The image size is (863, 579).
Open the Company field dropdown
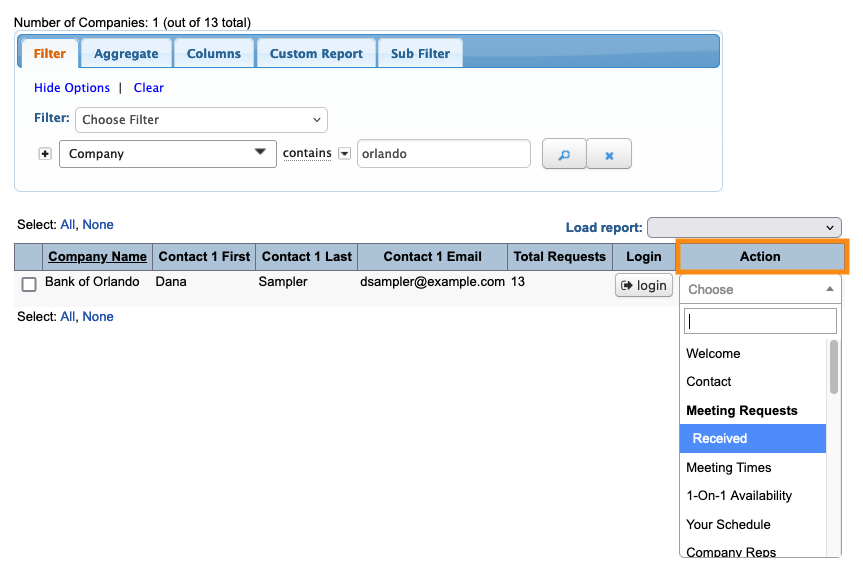(167, 154)
